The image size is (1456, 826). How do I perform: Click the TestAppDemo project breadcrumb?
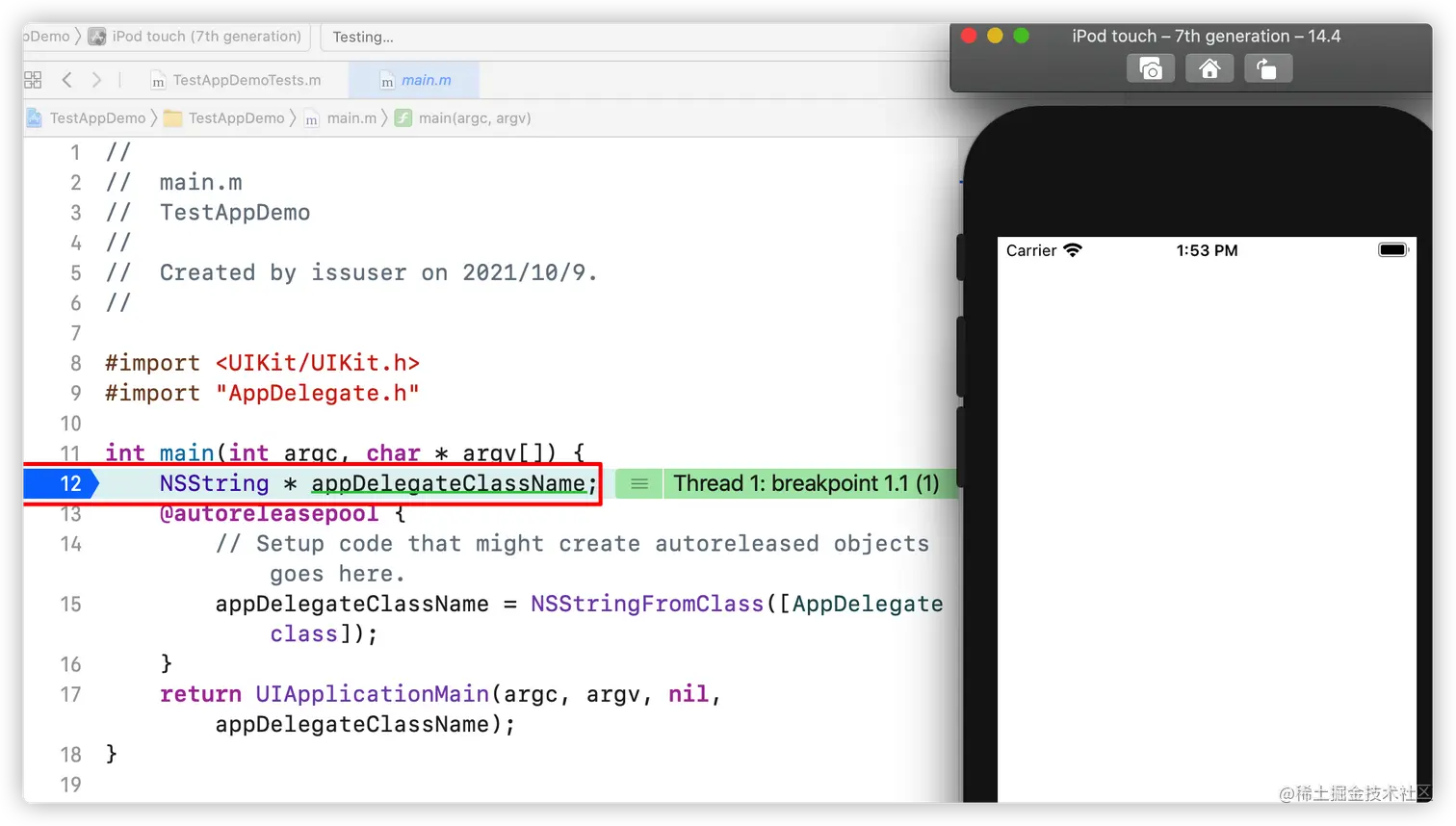[87, 117]
